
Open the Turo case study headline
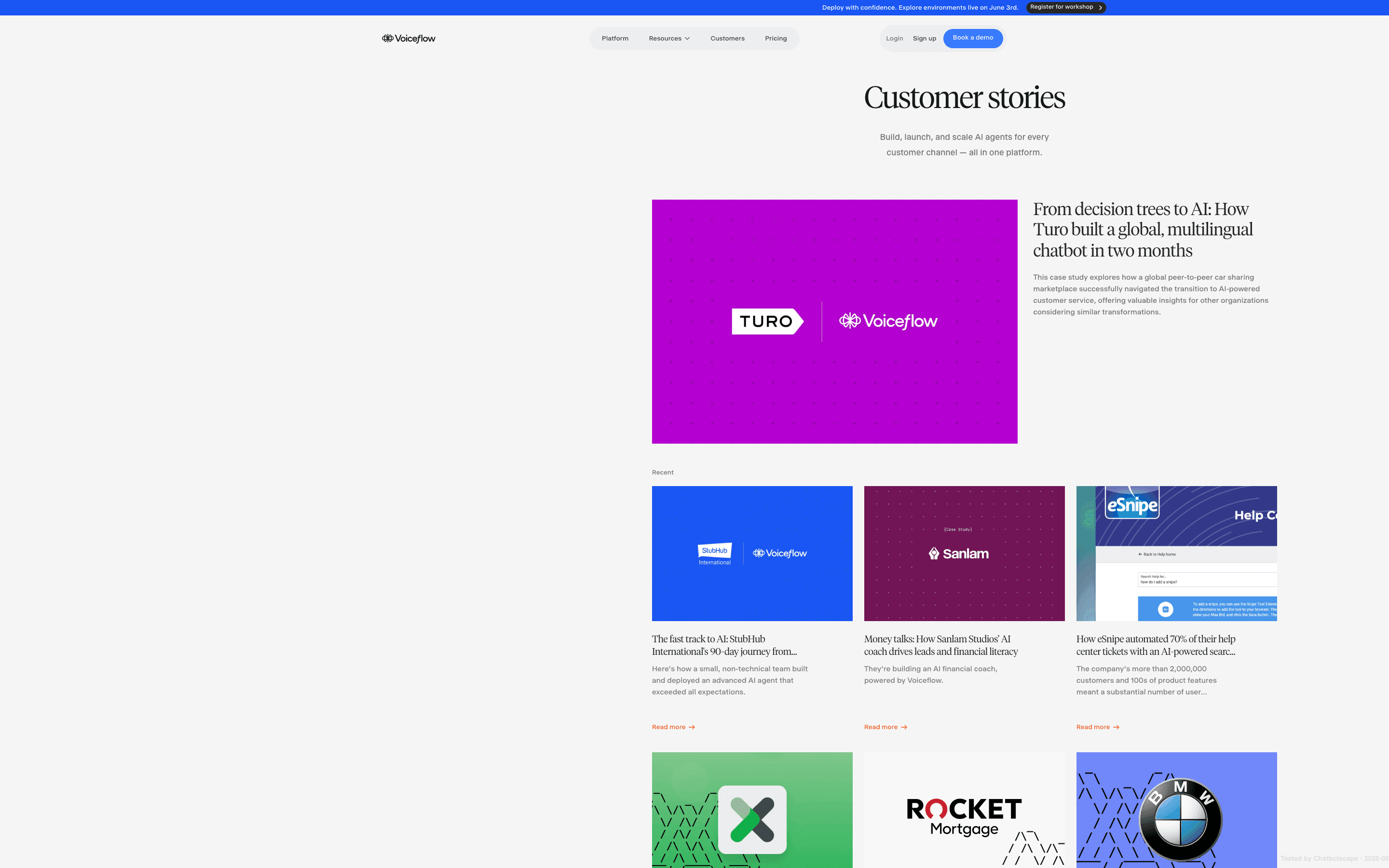[x=1142, y=230]
